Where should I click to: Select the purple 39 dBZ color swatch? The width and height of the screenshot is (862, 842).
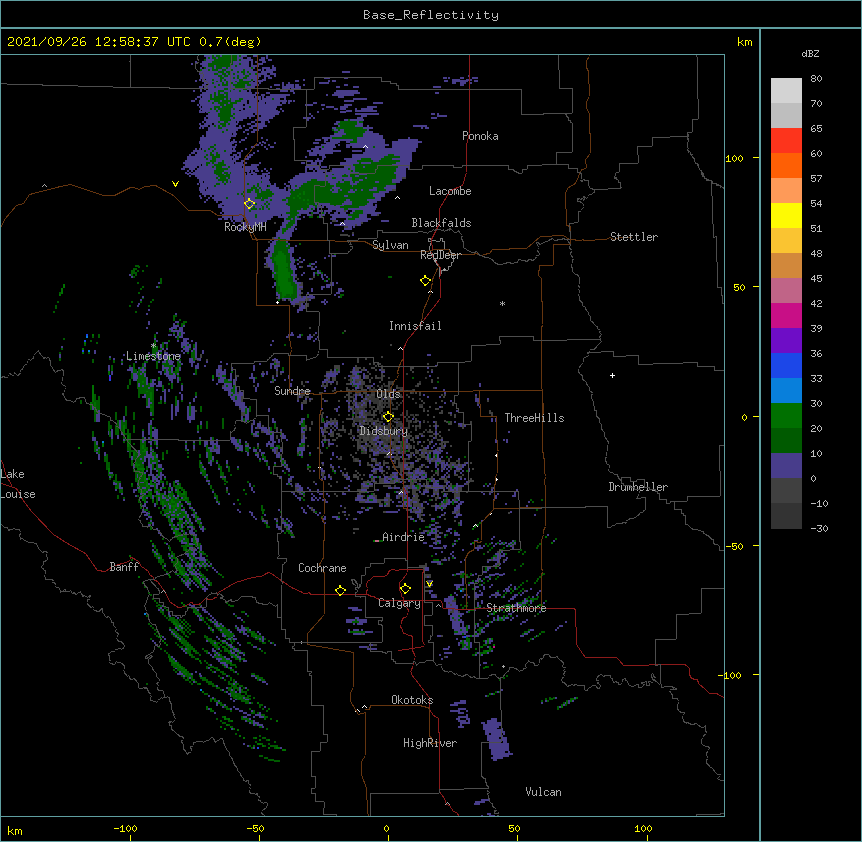point(786,341)
